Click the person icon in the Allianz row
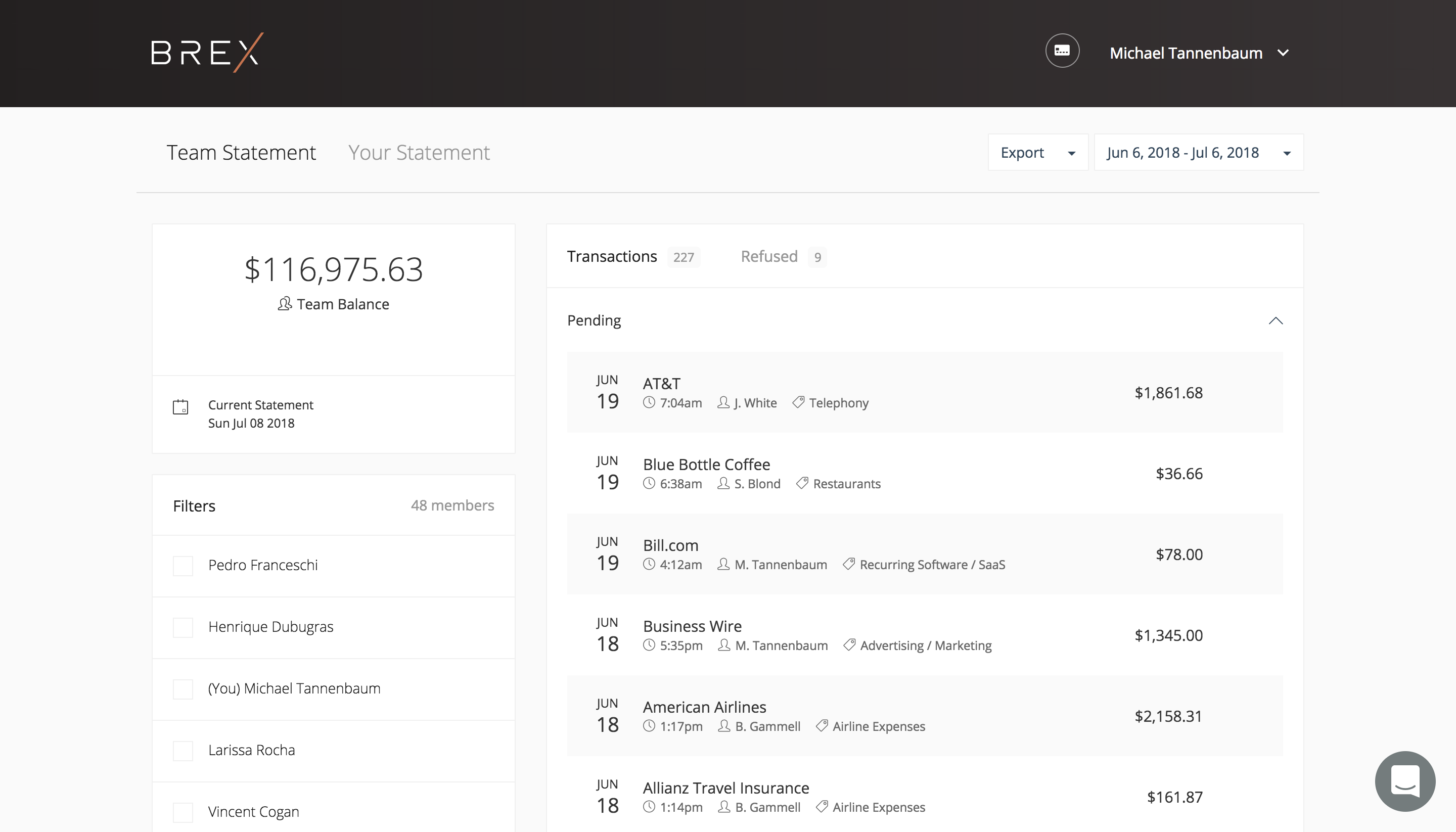The height and width of the screenshot is (832, 1456). [724, 807]
